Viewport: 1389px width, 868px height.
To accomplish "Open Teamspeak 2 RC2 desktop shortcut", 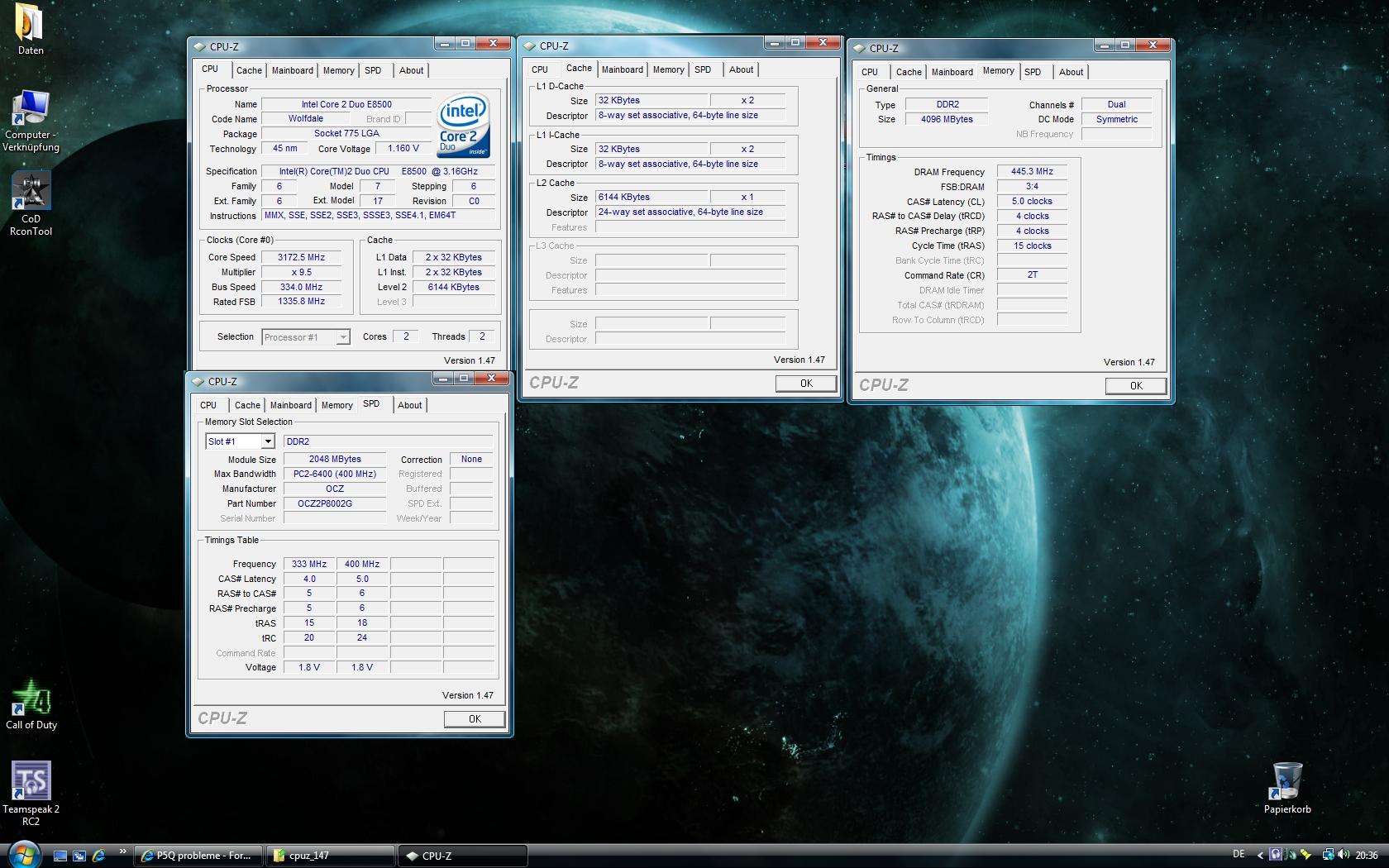I will (x=31, y=781).
